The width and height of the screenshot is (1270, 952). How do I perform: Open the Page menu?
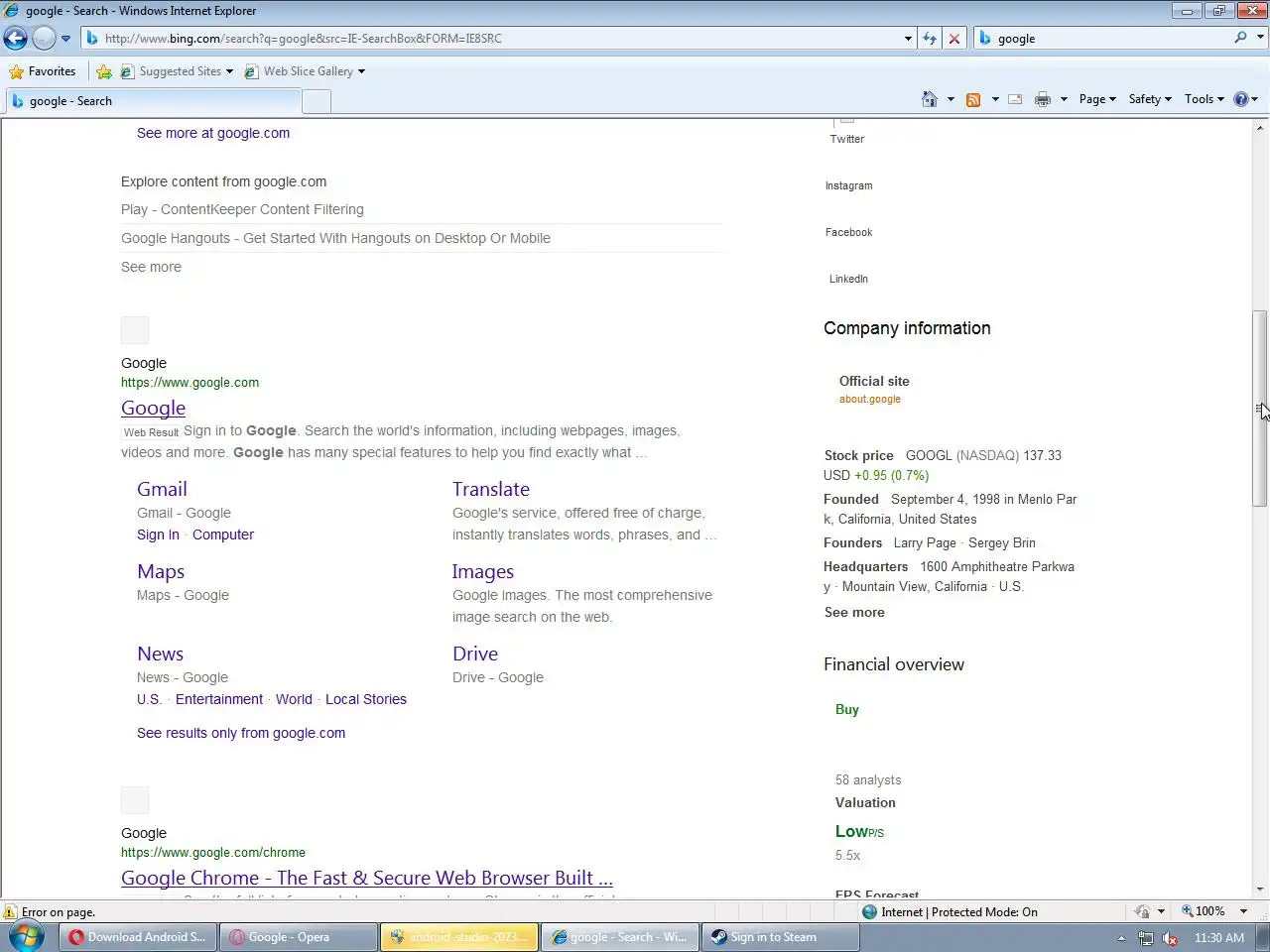click(x=1097, y=99)
